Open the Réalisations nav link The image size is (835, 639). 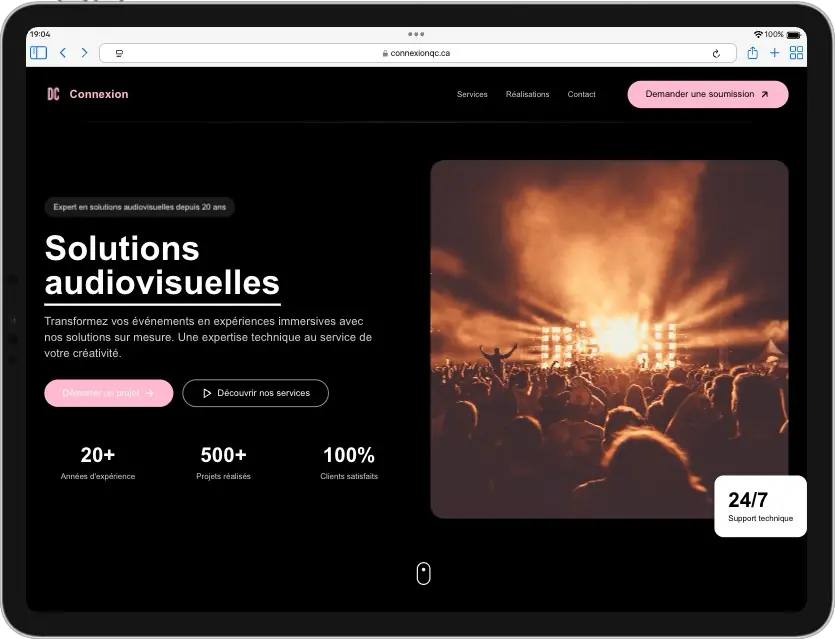click(x=527, y=94)
